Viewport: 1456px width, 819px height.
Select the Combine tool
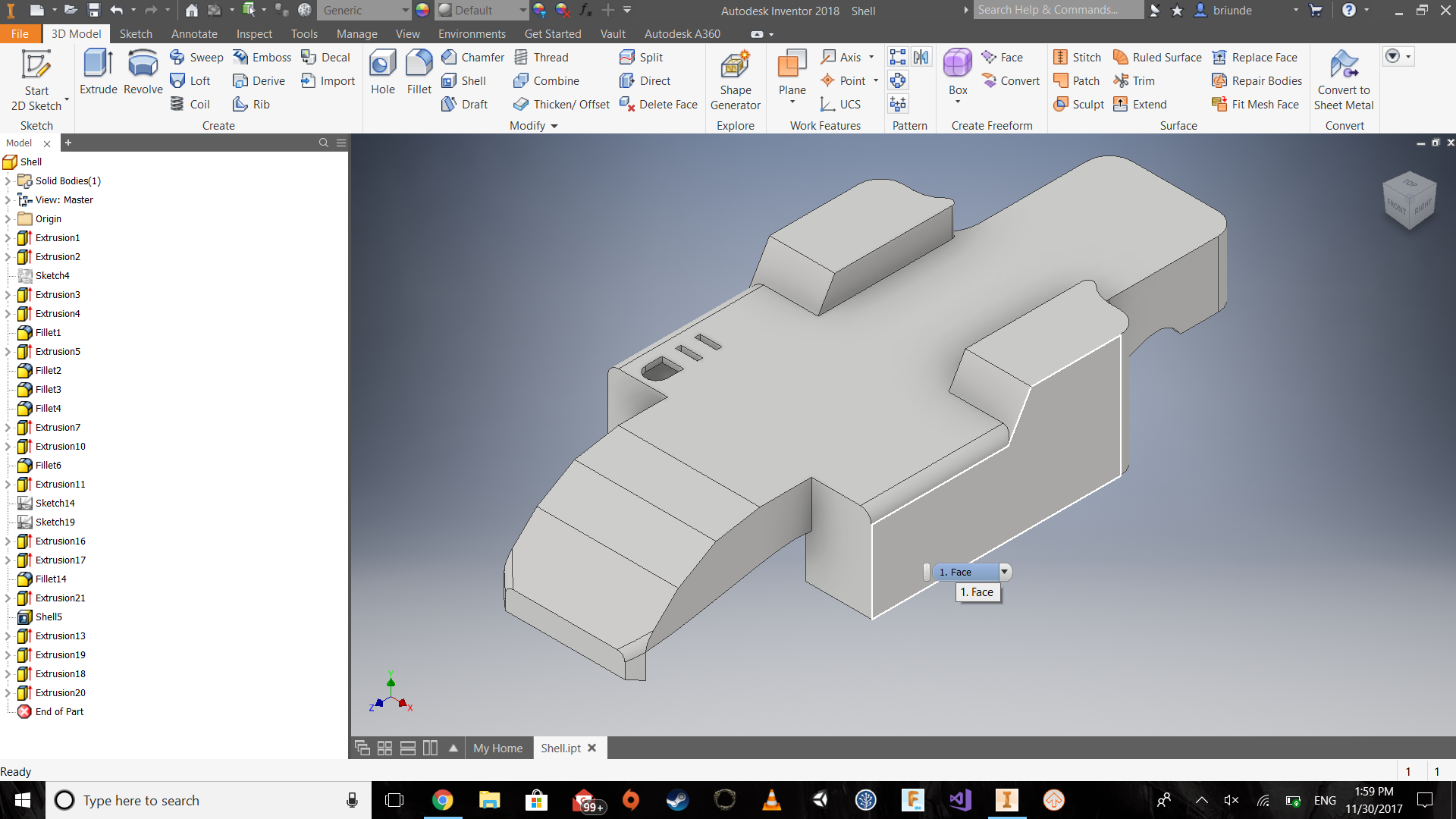(546, 80)
